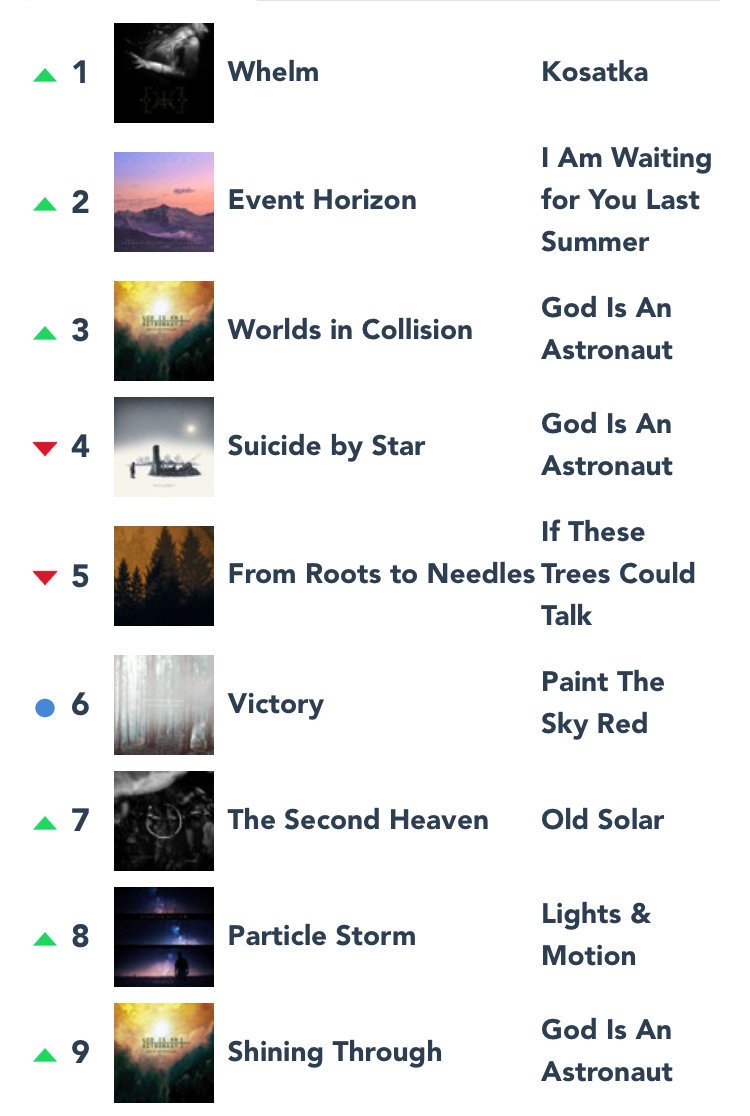This screenshot has height=1116, width=750.
Task: Visit artist If These Trees Could Talk
Action: 618,574
